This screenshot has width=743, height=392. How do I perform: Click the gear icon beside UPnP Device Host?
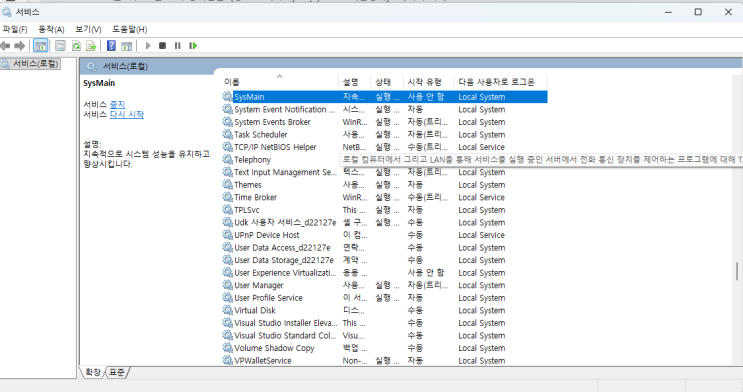click(227, 235)
